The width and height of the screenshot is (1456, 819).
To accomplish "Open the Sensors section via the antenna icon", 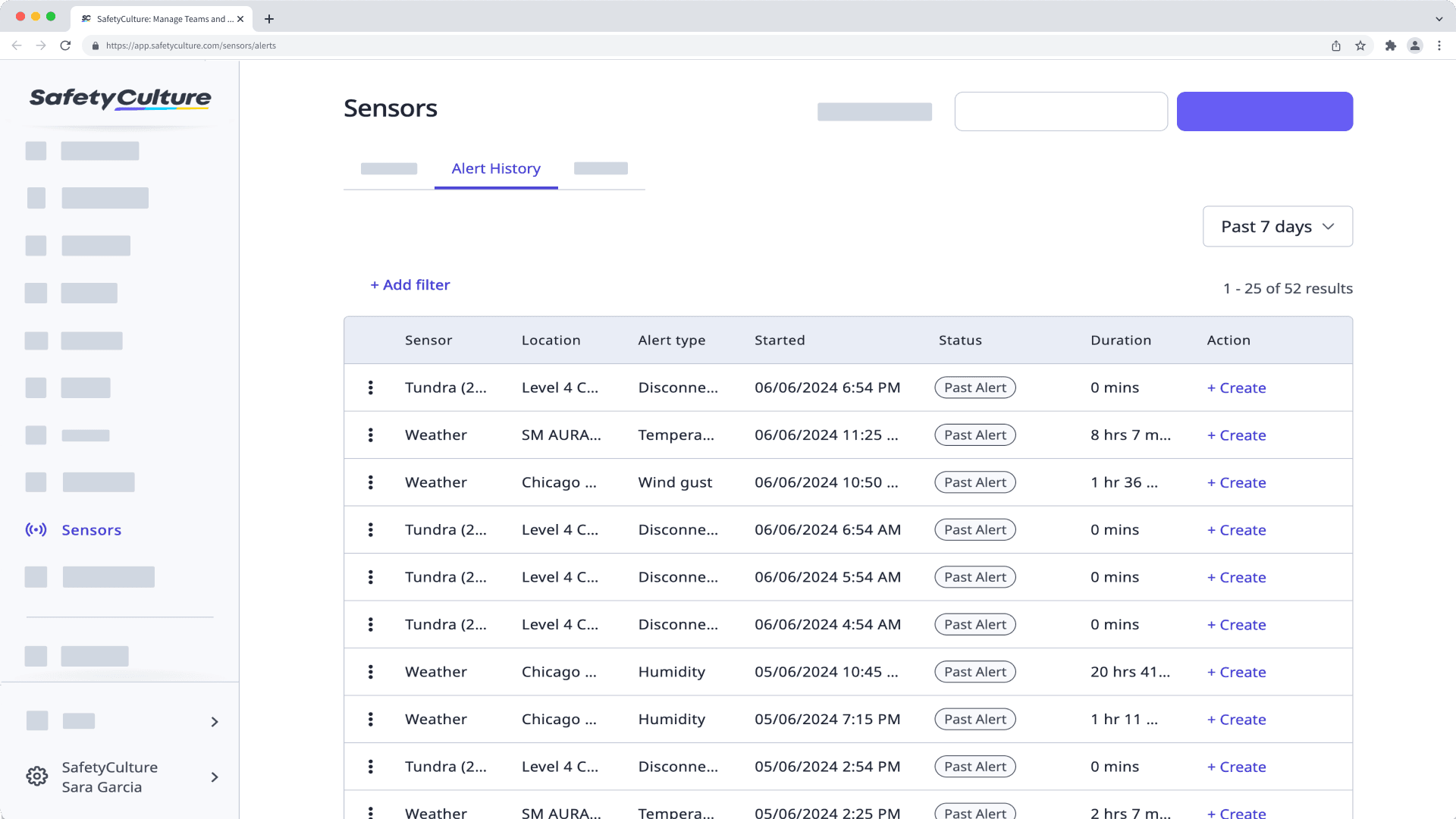I will (x=36, y=529).
